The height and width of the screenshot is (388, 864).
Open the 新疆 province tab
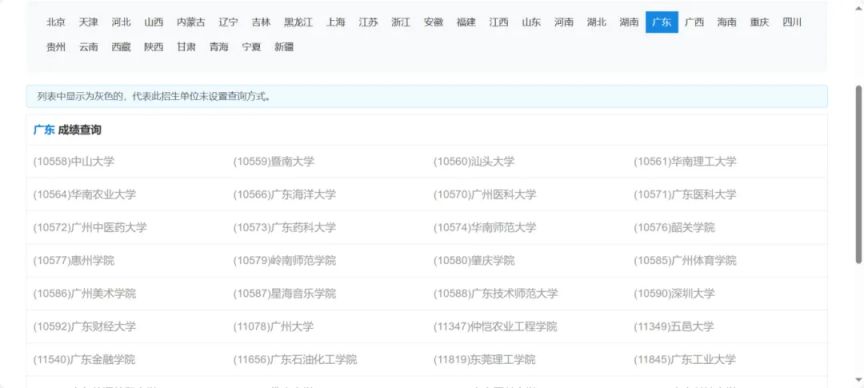[x=284, y=47]
